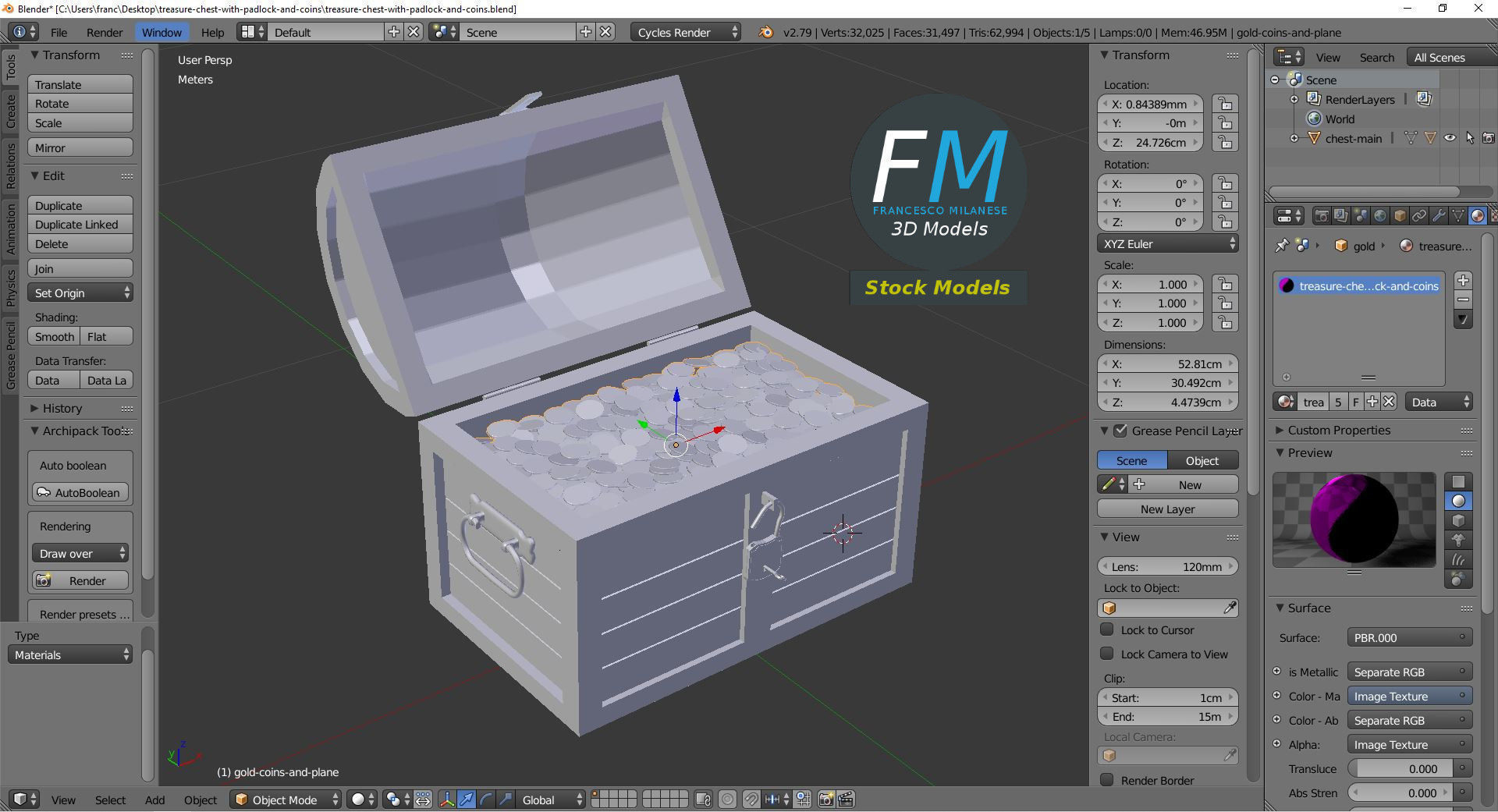The width and height of the screenshot is (1498, 812).
Task: Set preview type to Large Sphere with sky
Action: pos(1458,579)
